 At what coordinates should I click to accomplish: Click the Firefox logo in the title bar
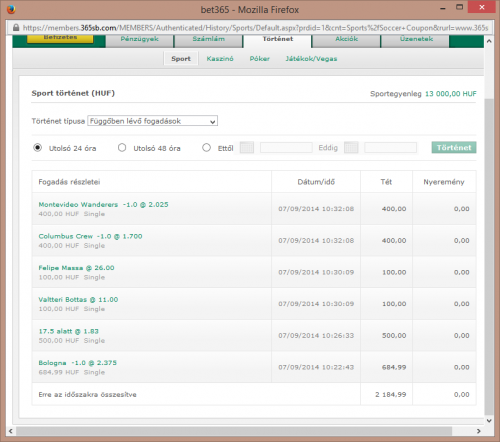click(11, 9)
